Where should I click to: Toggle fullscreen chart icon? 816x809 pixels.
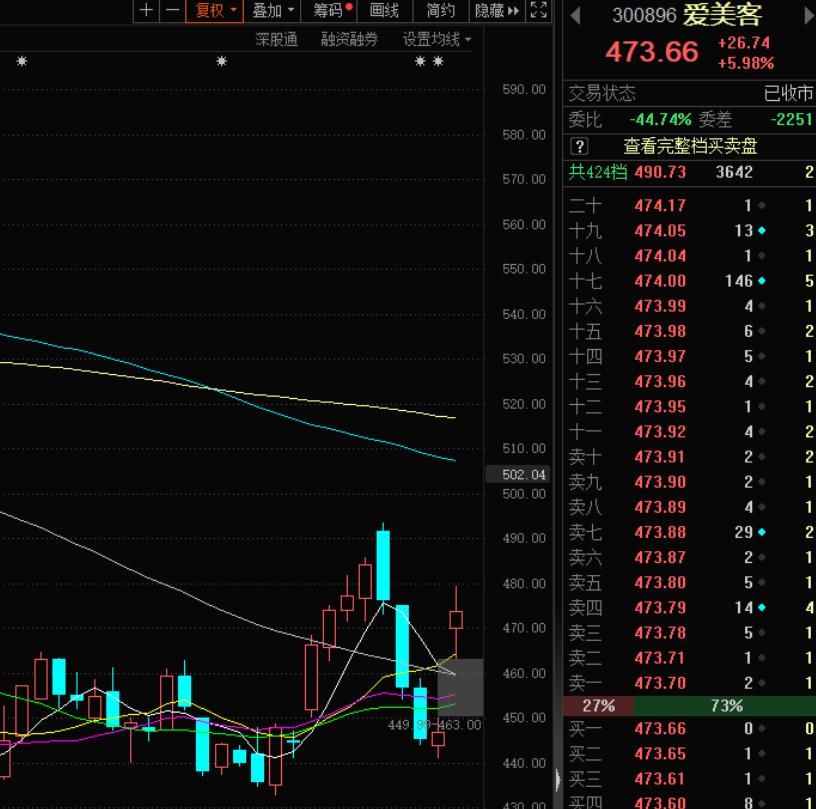[x=539, y=10]
